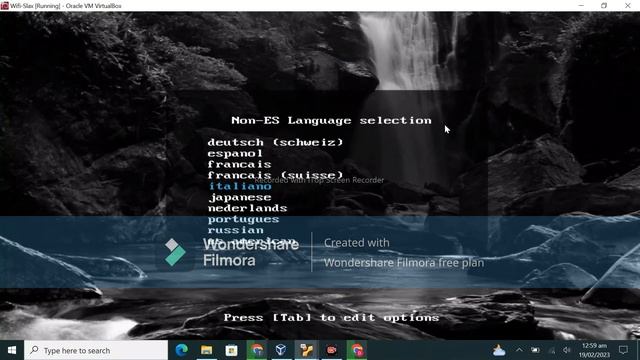Open Microsoft Store from the taskbar

(231, 350)
